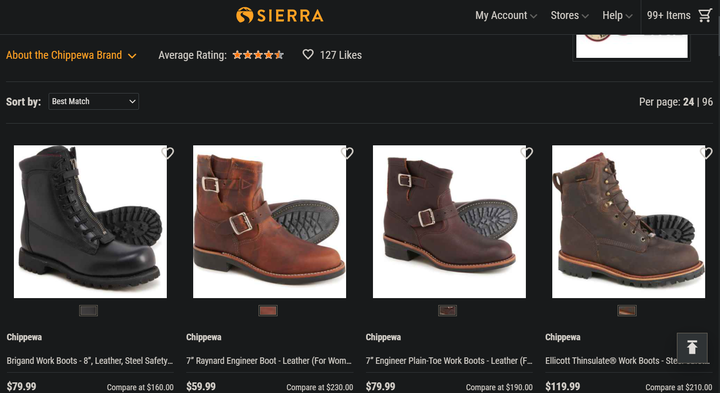Favorite the Engineer Plain-Toe Boots with heart

(x=527, y=153)
